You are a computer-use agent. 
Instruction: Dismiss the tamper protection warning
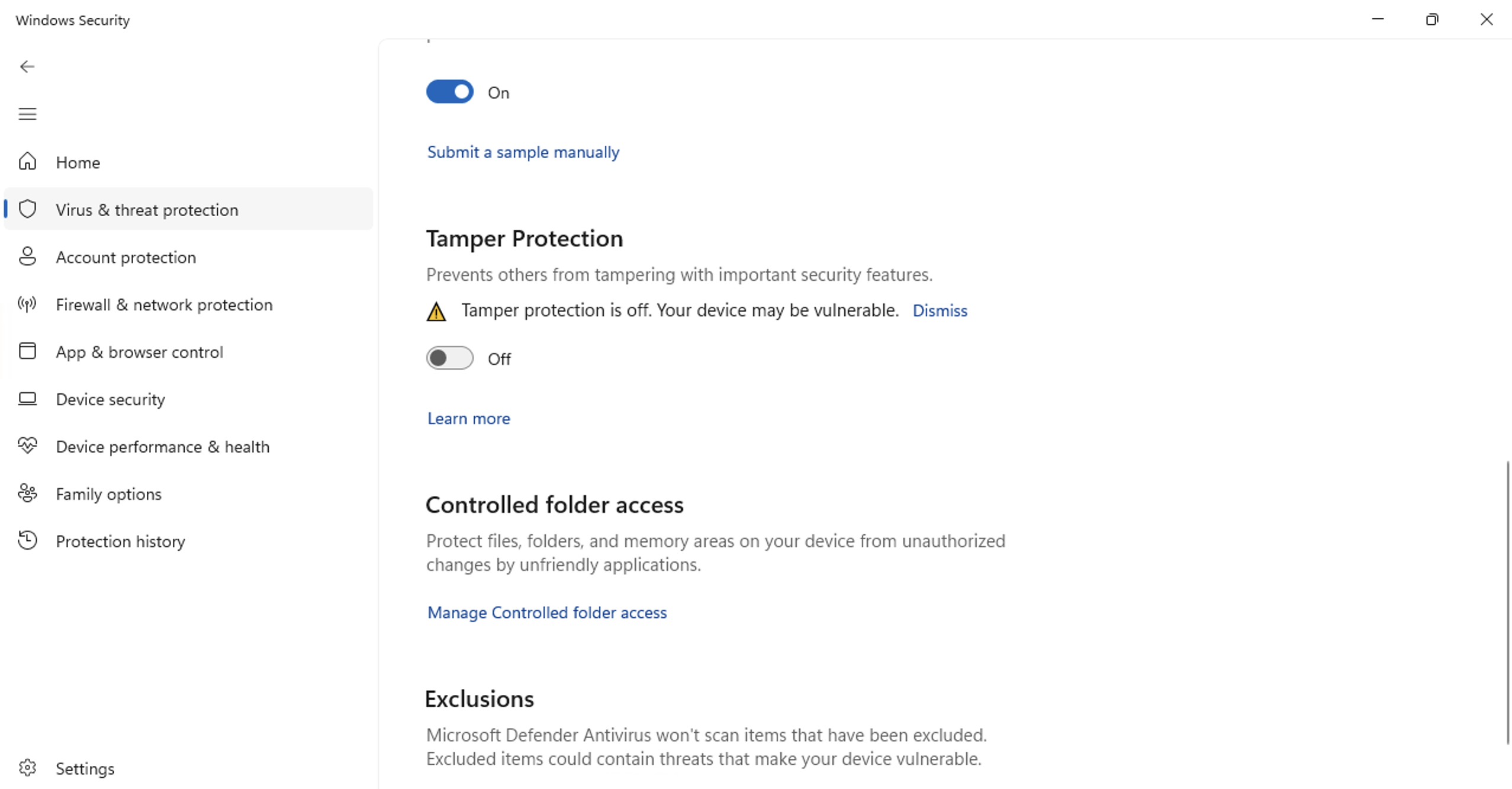[940, 310]
